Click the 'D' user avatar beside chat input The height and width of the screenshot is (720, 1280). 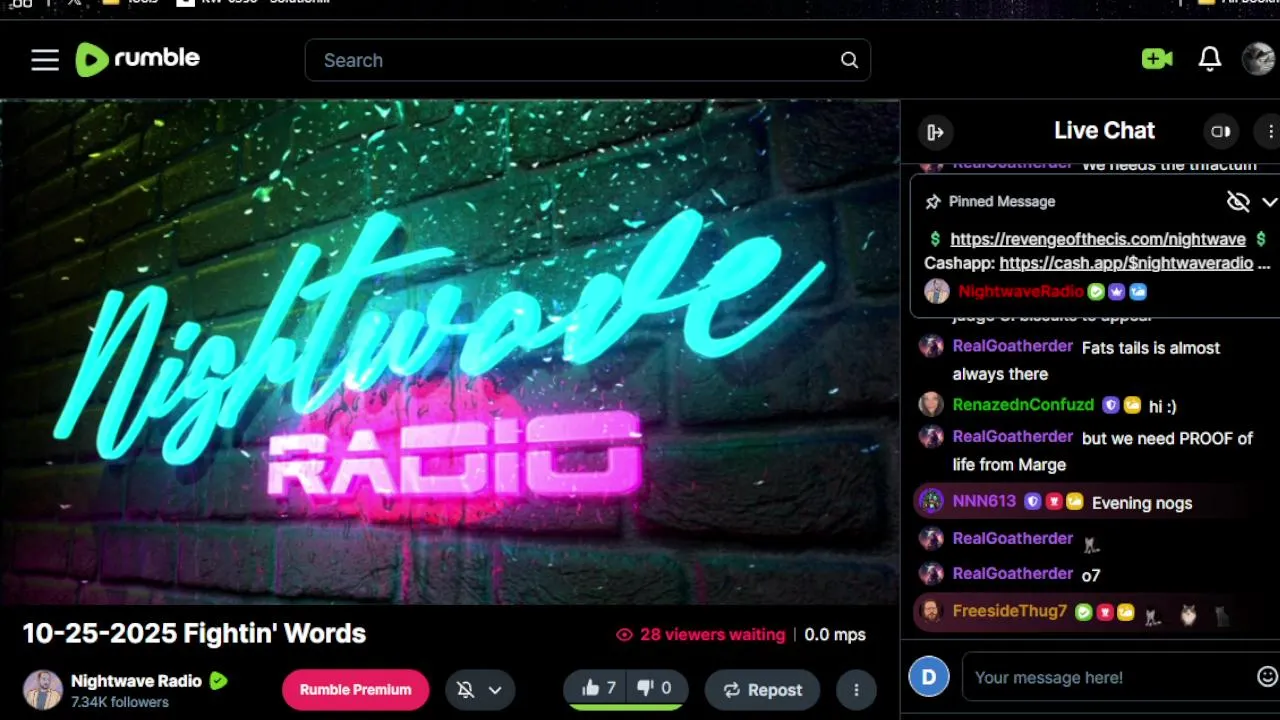pyautogui.click(x=929, y=677)
